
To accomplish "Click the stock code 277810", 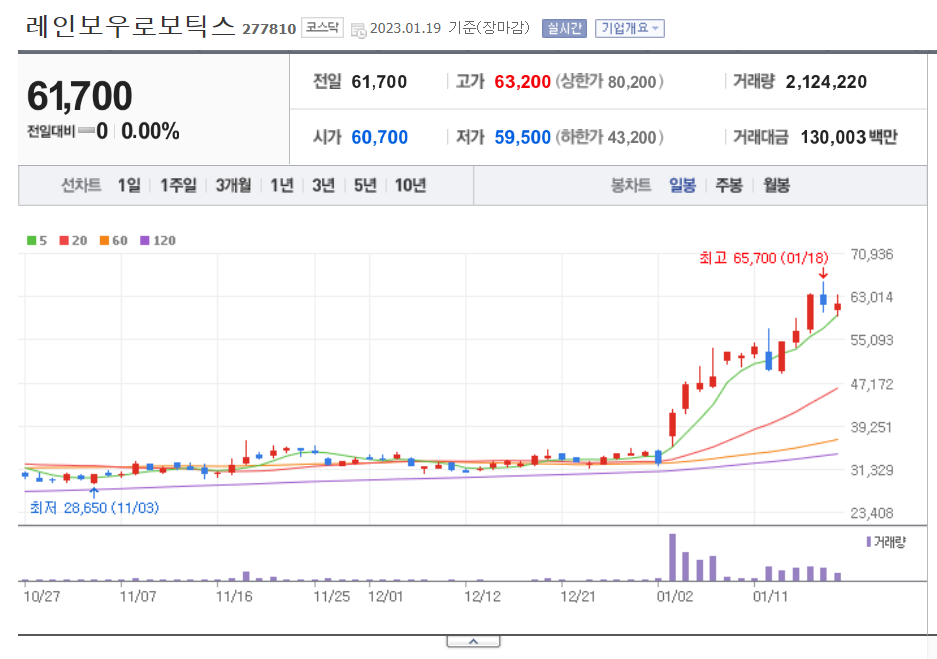I will (x=269, y=29).
